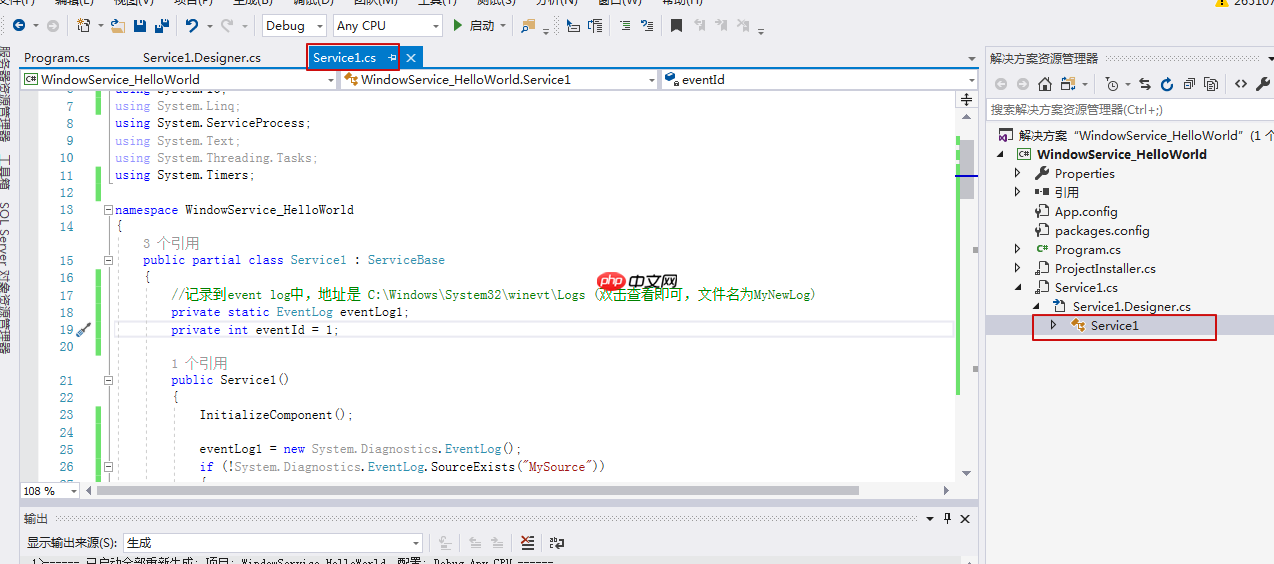Click the Sync with Active Document icon
Viewport: 1274px width, 564px height.
pos(1145,85)
